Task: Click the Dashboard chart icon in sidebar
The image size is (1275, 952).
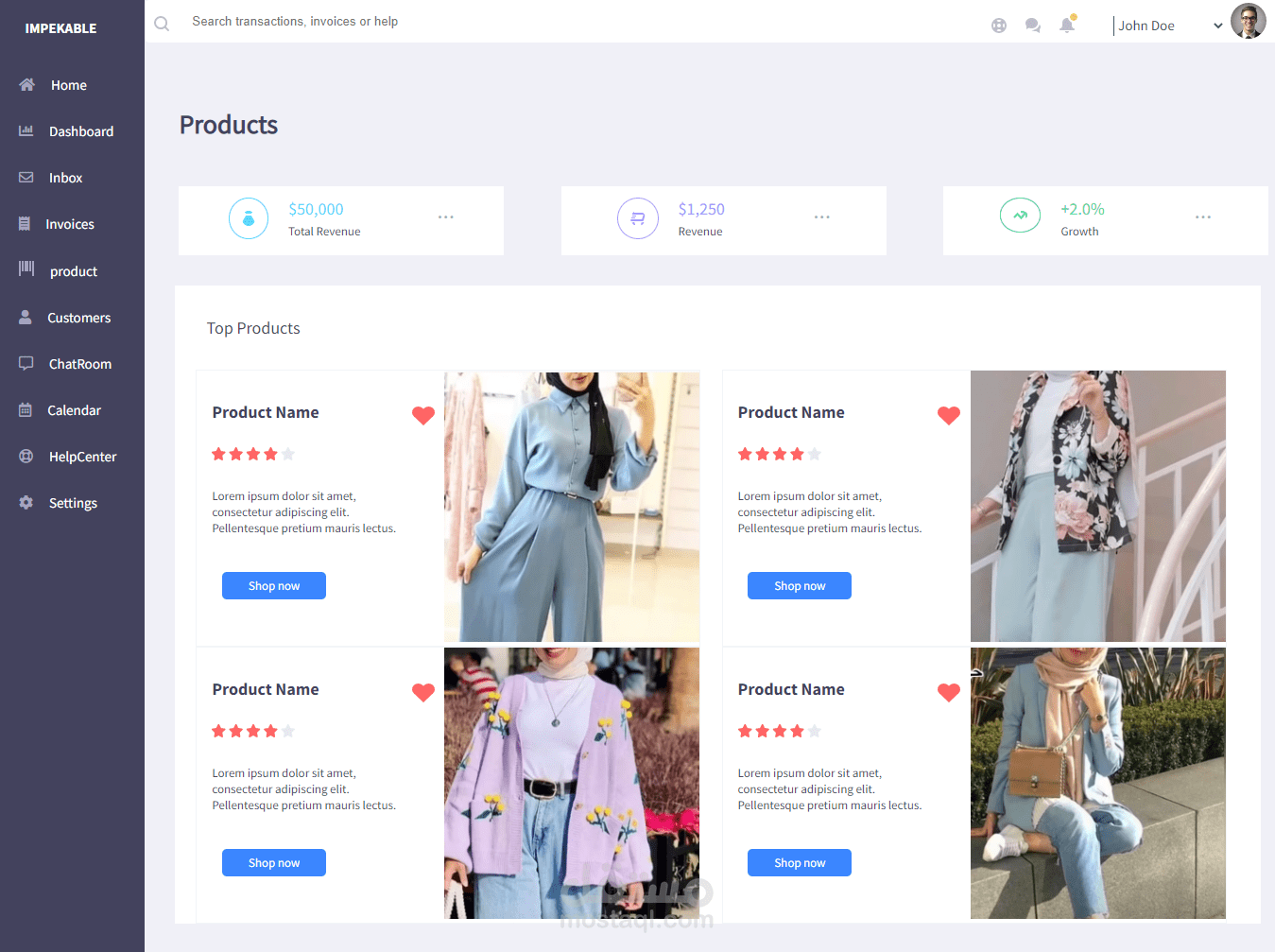Action: [26, 130]
